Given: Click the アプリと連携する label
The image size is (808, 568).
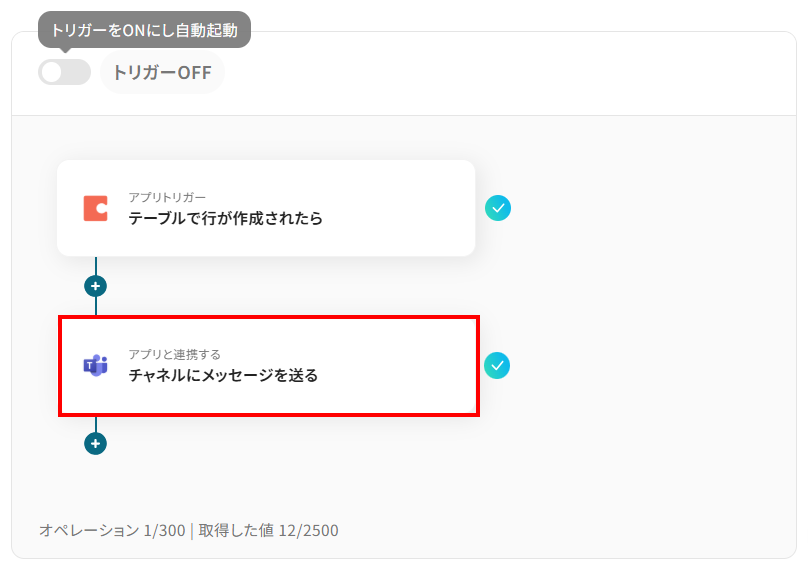Looking at the screenshot, I should [x=174, y=354].
